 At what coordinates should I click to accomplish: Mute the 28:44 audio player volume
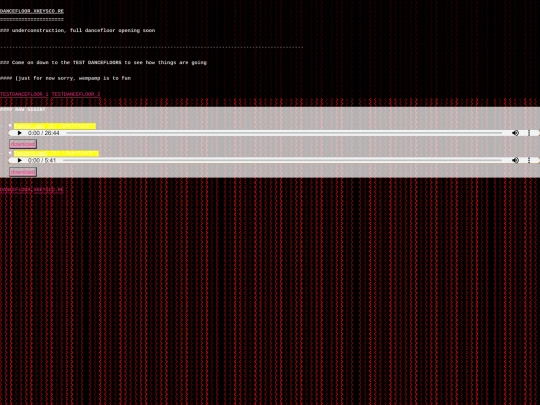click(x=515, y=133)
